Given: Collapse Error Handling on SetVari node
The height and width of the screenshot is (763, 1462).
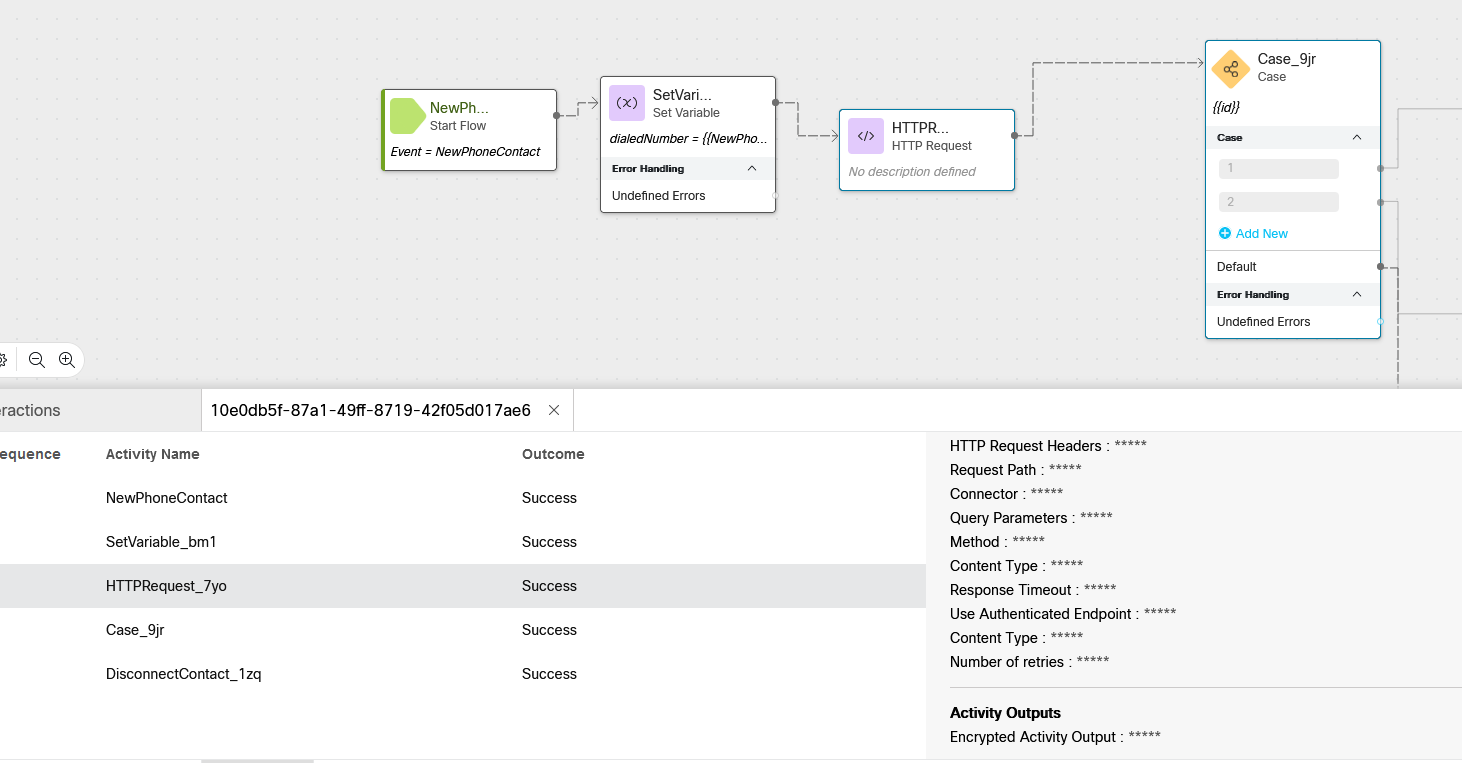Looking at the screenshot, I should (x=753, y=168).
